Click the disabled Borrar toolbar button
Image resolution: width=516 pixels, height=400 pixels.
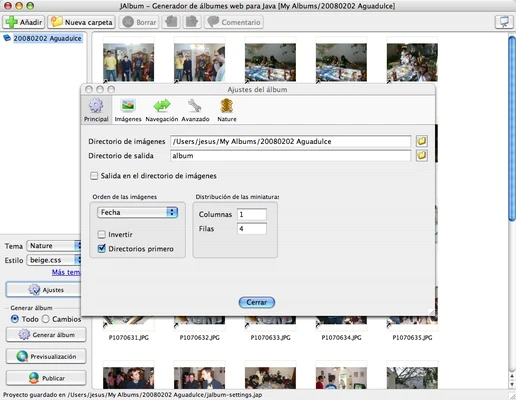[139, 22]
